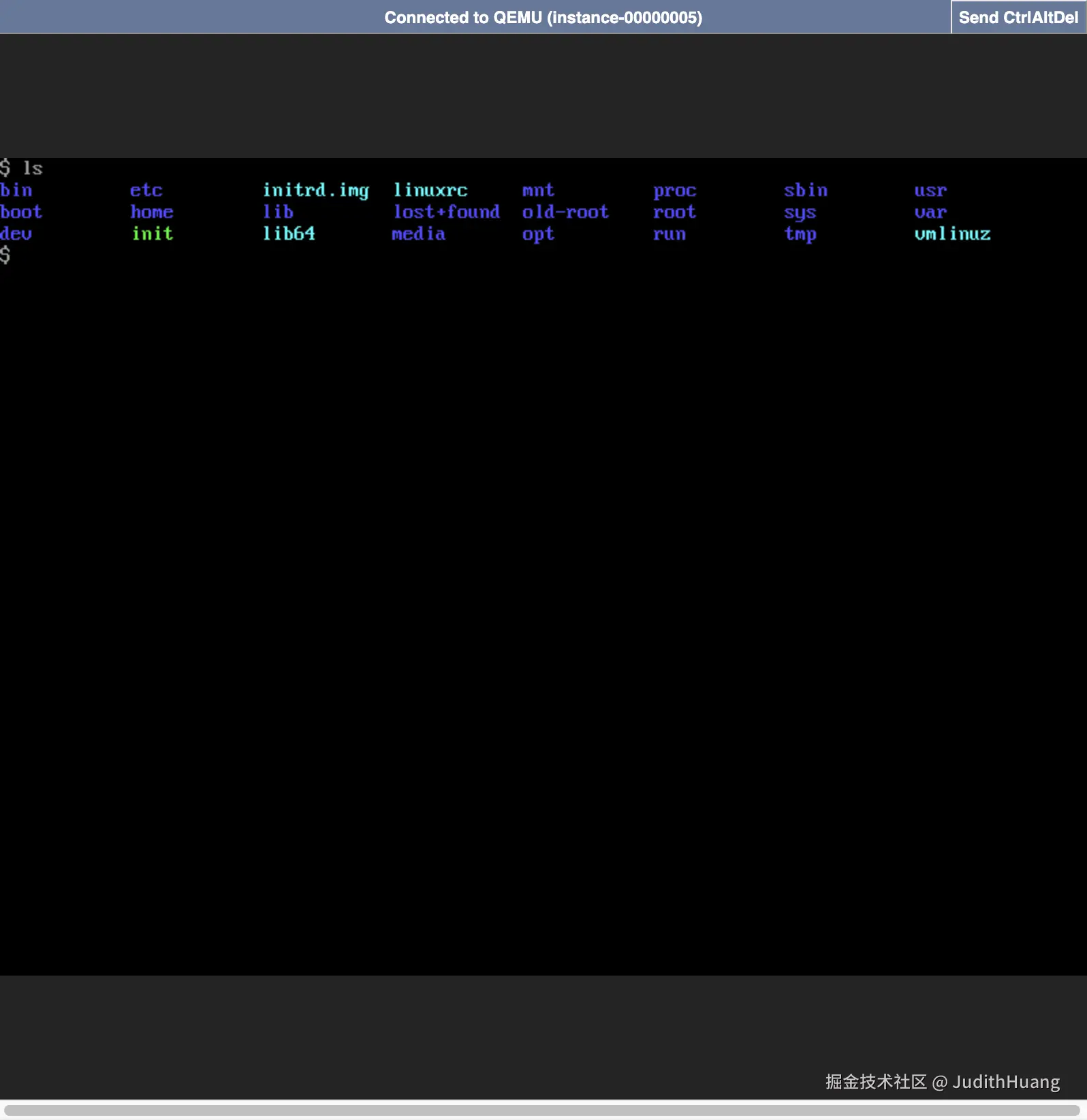Click the empty shell prompt below listing
The image size is (1087, 1120).
point(5,255)
